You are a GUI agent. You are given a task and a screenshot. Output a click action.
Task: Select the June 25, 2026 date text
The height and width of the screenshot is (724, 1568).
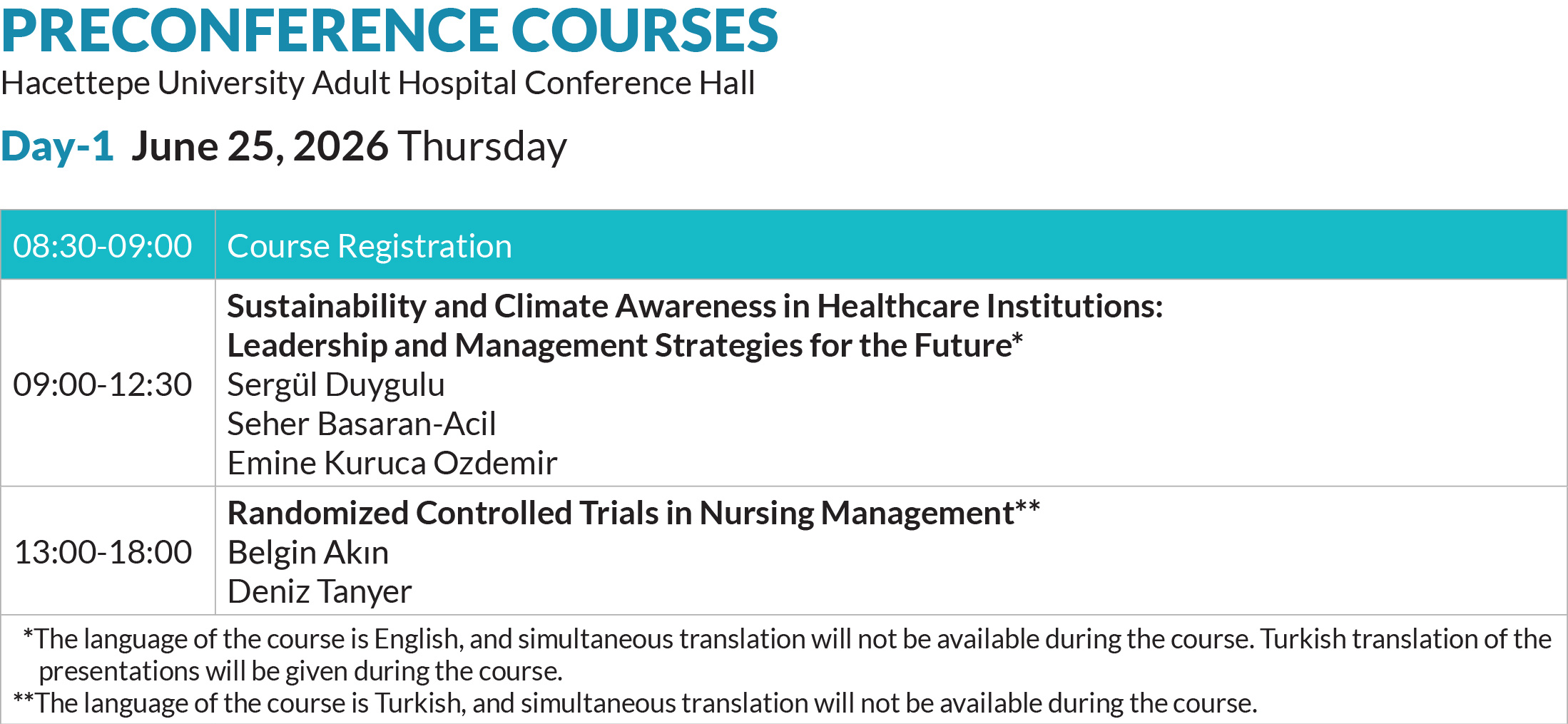click(x=260, y=146)
